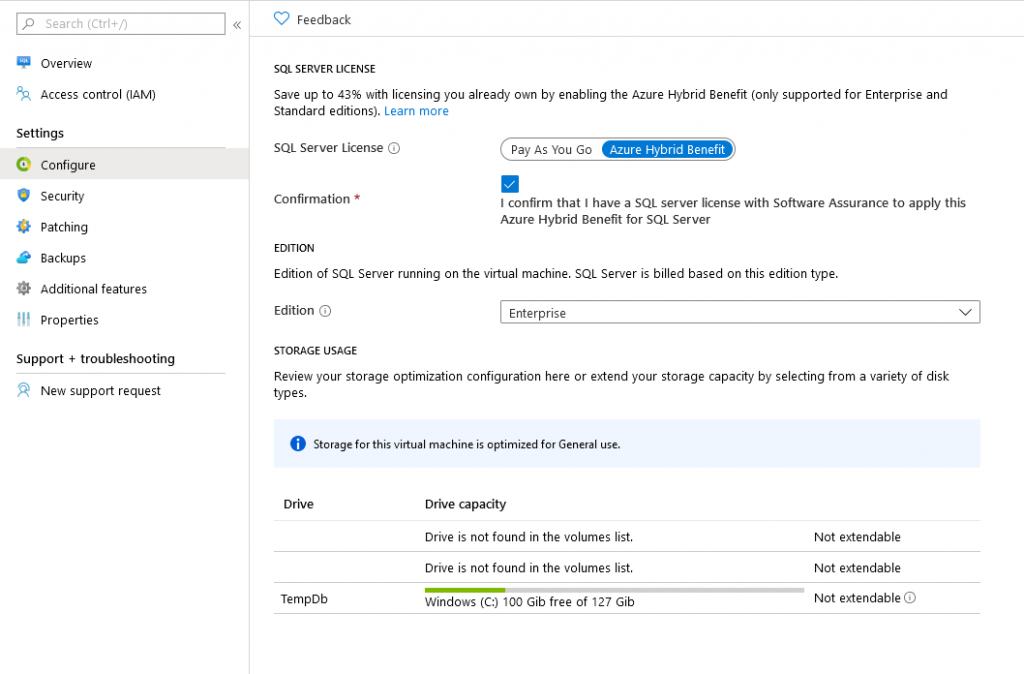Open the Overview menu item

(x=124, y=63)
